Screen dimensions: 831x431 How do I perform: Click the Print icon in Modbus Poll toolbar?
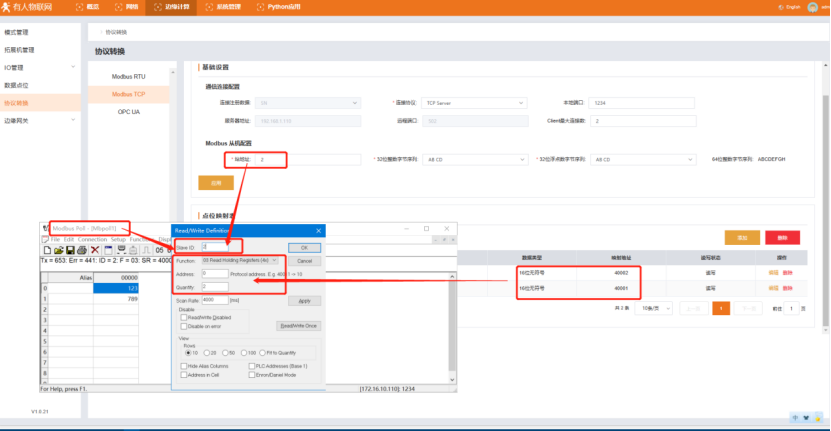(81, 250)
